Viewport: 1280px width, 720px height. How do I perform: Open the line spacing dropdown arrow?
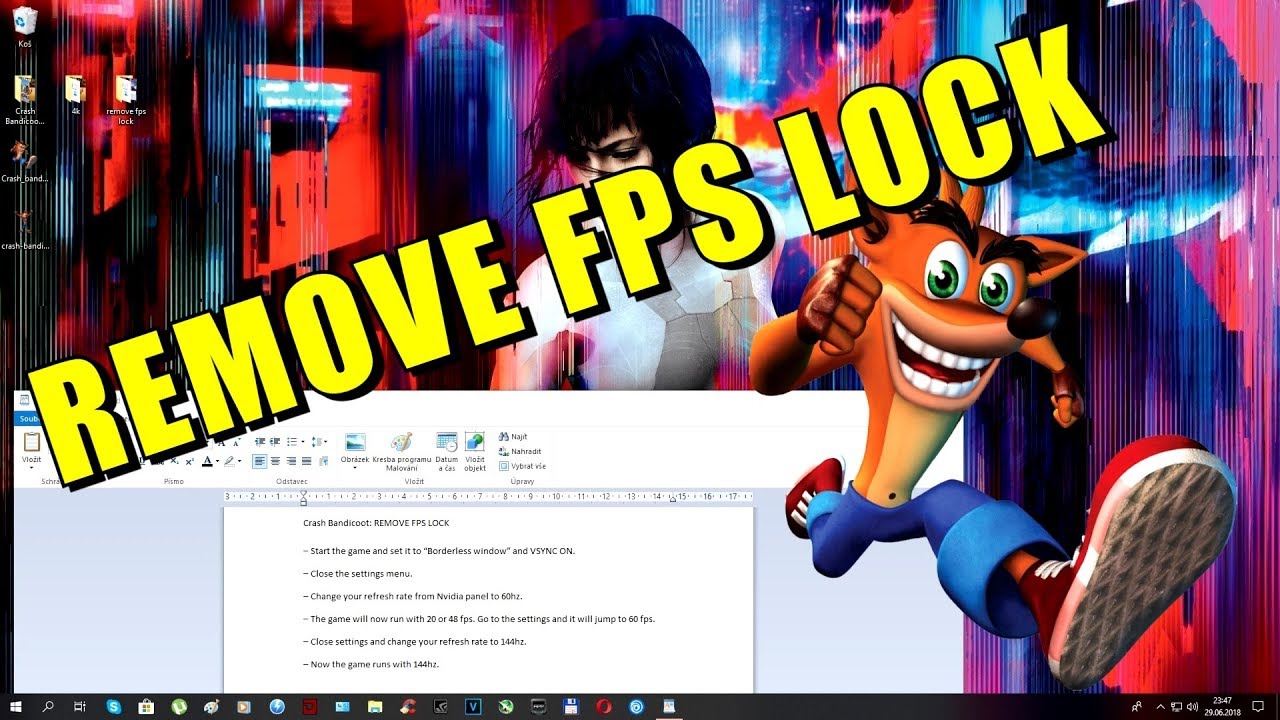(x=325, y=441)
